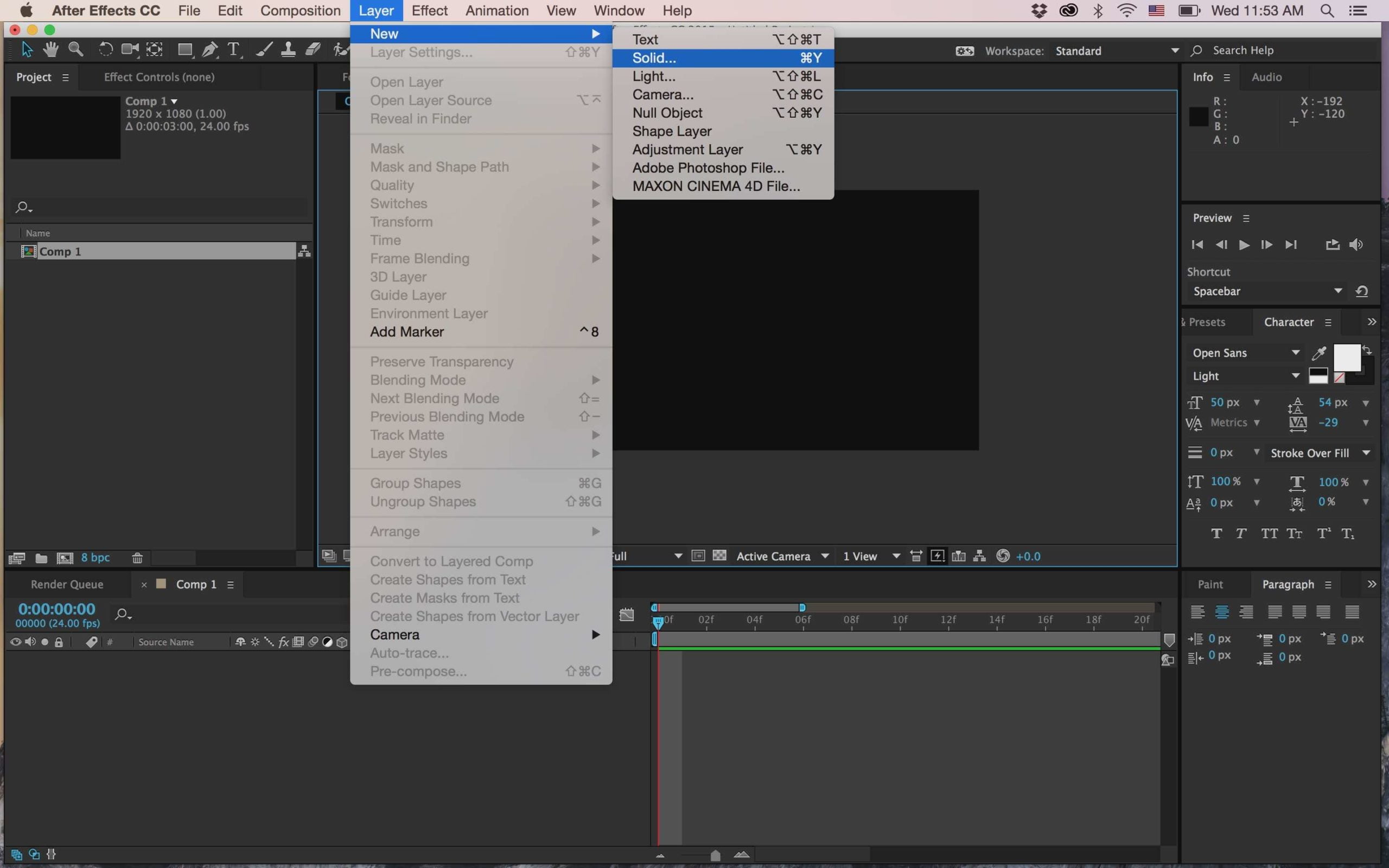
Task: Open the Workspace Standard dropdown
Action: (1117, 50)
